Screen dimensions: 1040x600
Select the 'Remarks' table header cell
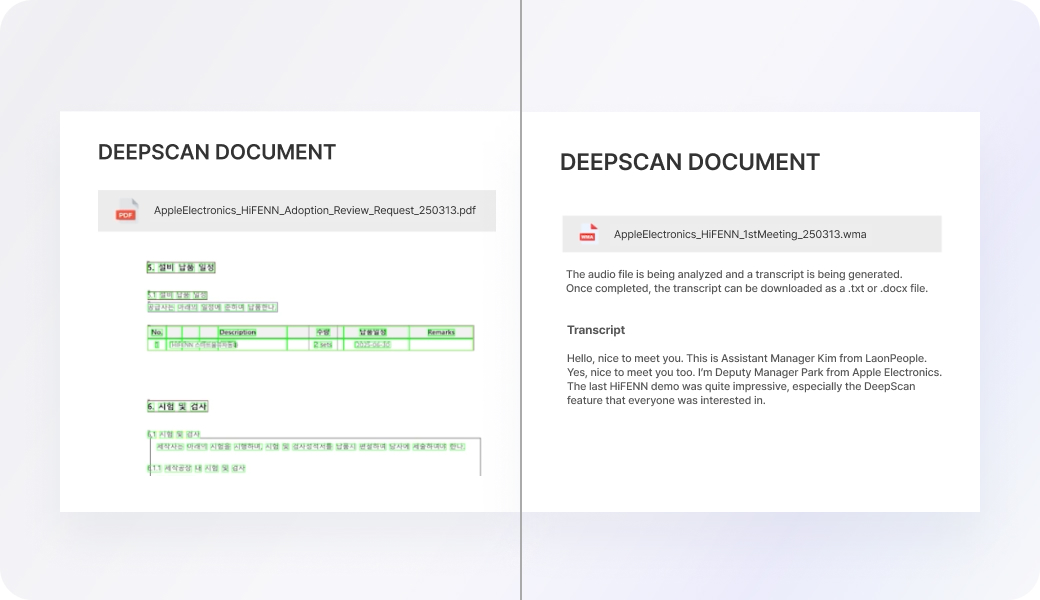click(x=440, y=332)
